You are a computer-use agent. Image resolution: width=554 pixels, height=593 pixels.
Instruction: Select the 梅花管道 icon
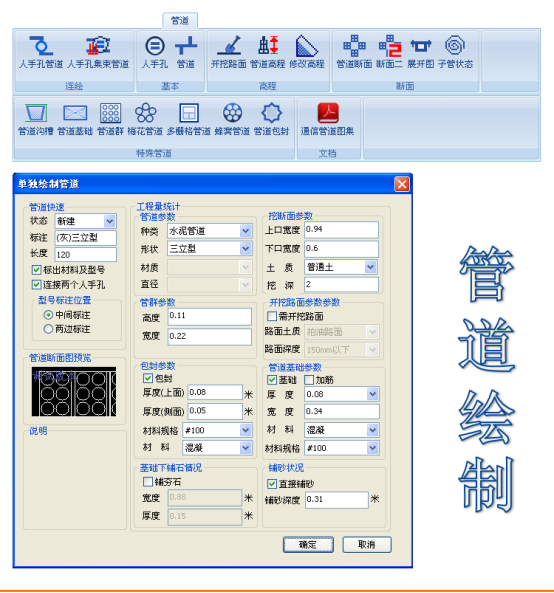(145, 113)
